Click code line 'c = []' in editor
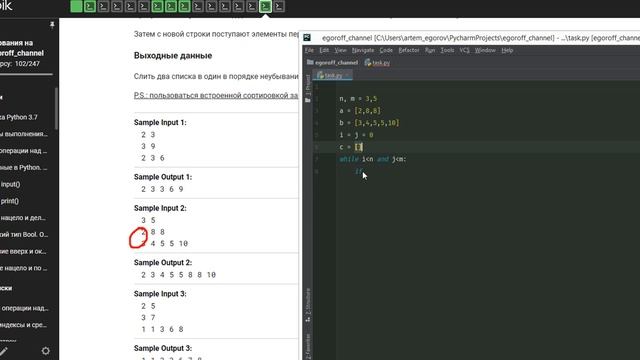The width and height of the screenshot is (640, 360). (351, 147)
